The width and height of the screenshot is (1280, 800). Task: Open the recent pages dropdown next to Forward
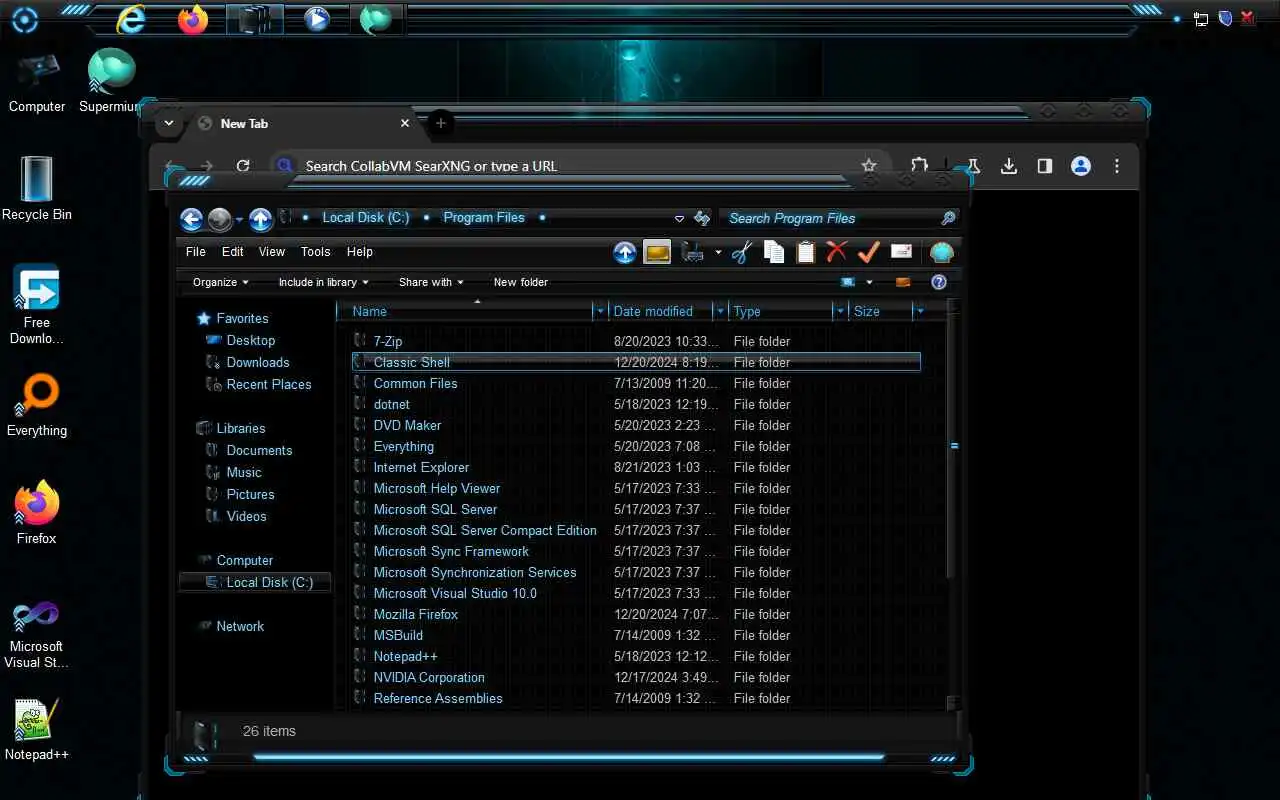(239, 220)
